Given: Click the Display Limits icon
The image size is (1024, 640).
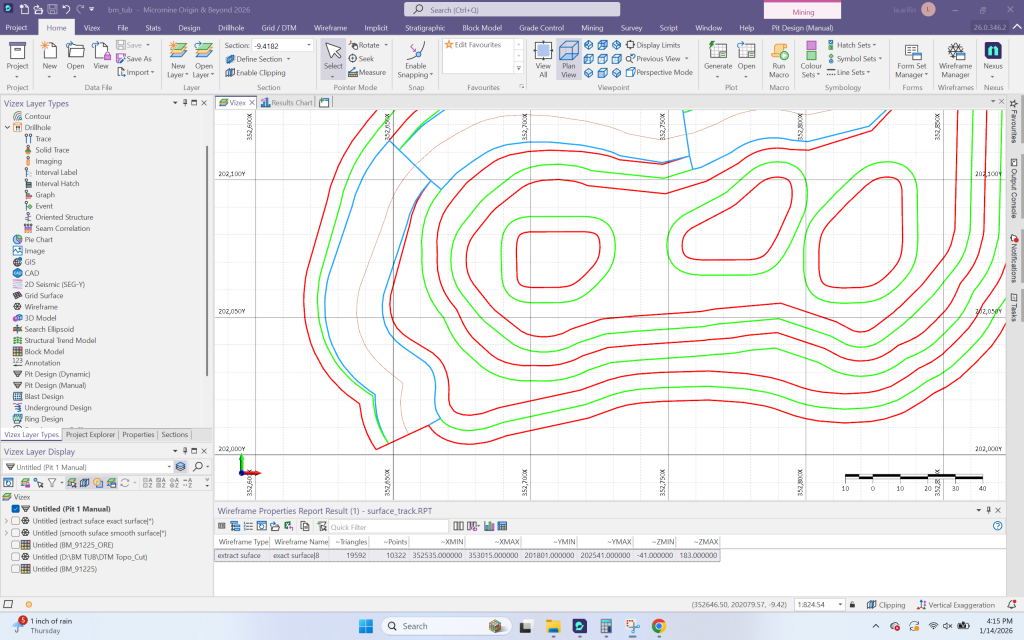Looking at the screenshot, I should (630, 45).
